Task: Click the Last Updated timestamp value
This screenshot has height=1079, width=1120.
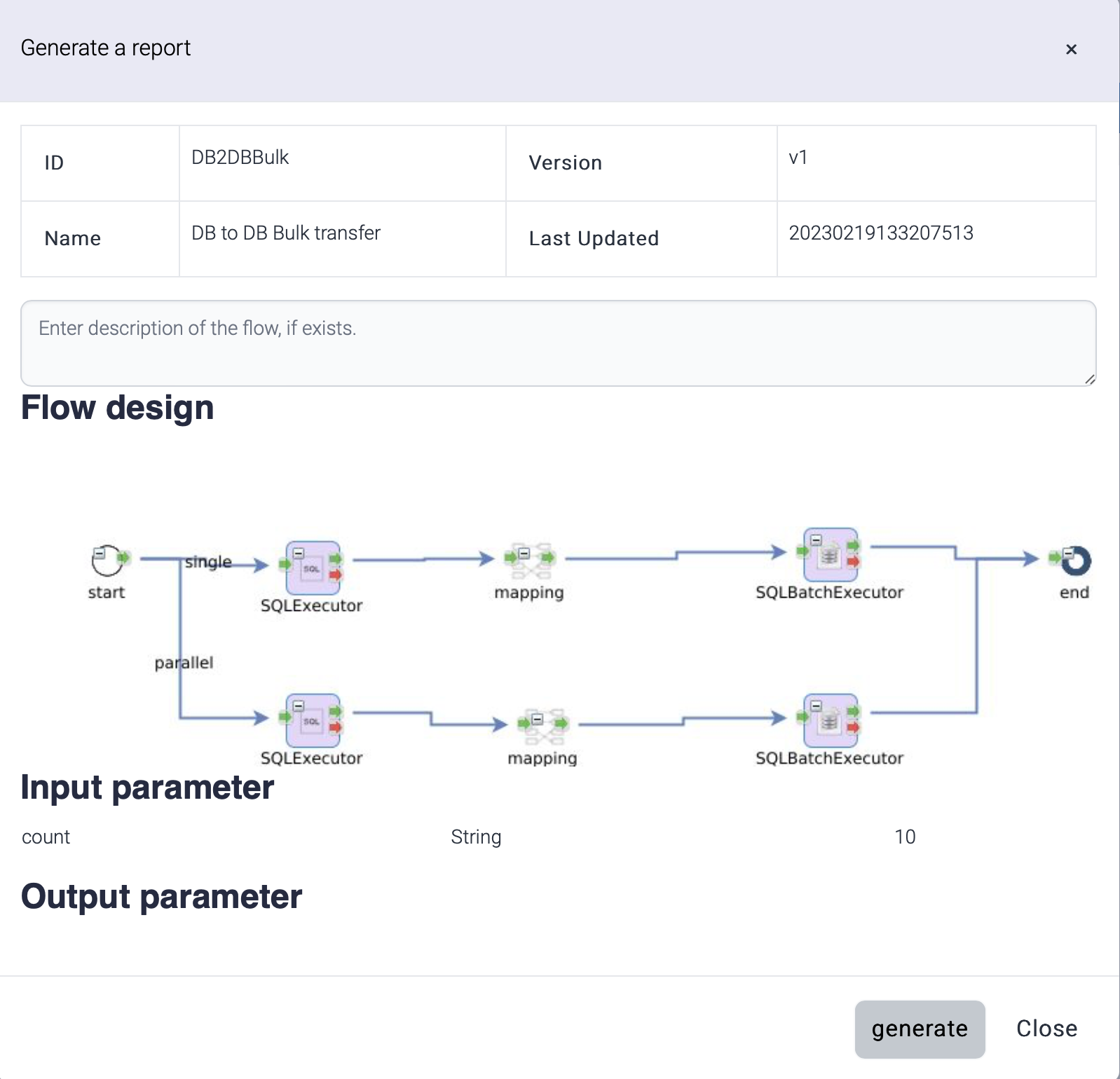Action: click(880, 233)
